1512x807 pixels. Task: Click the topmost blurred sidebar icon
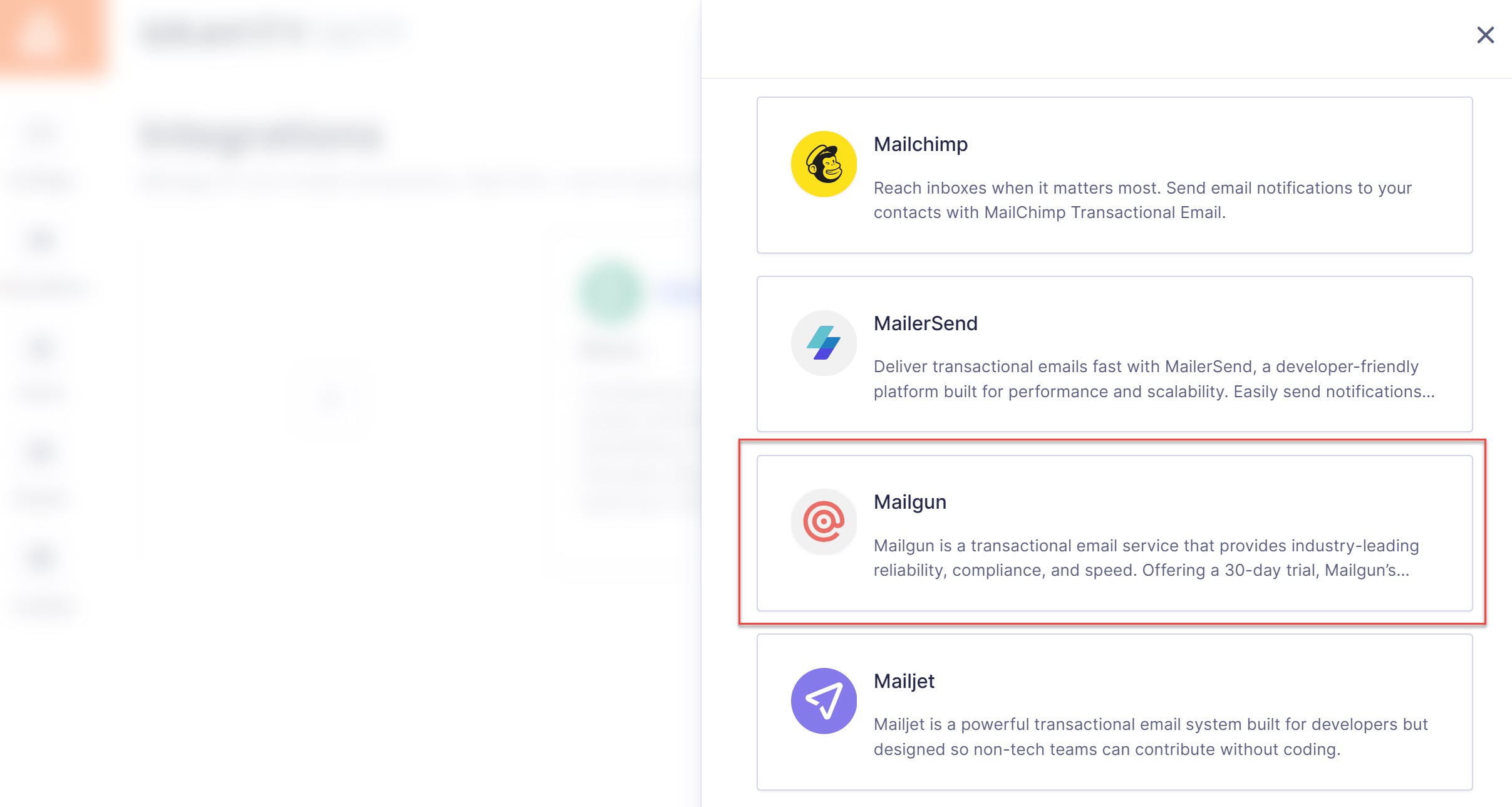pos(41,133)
